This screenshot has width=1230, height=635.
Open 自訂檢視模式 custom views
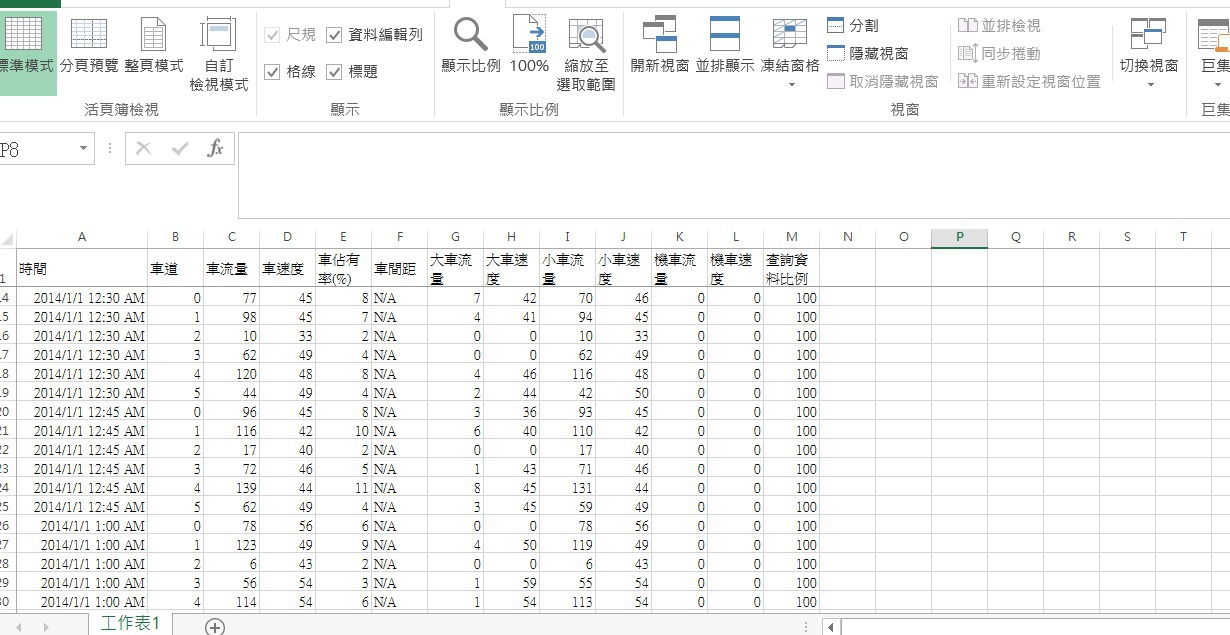[x=218, y=55]
